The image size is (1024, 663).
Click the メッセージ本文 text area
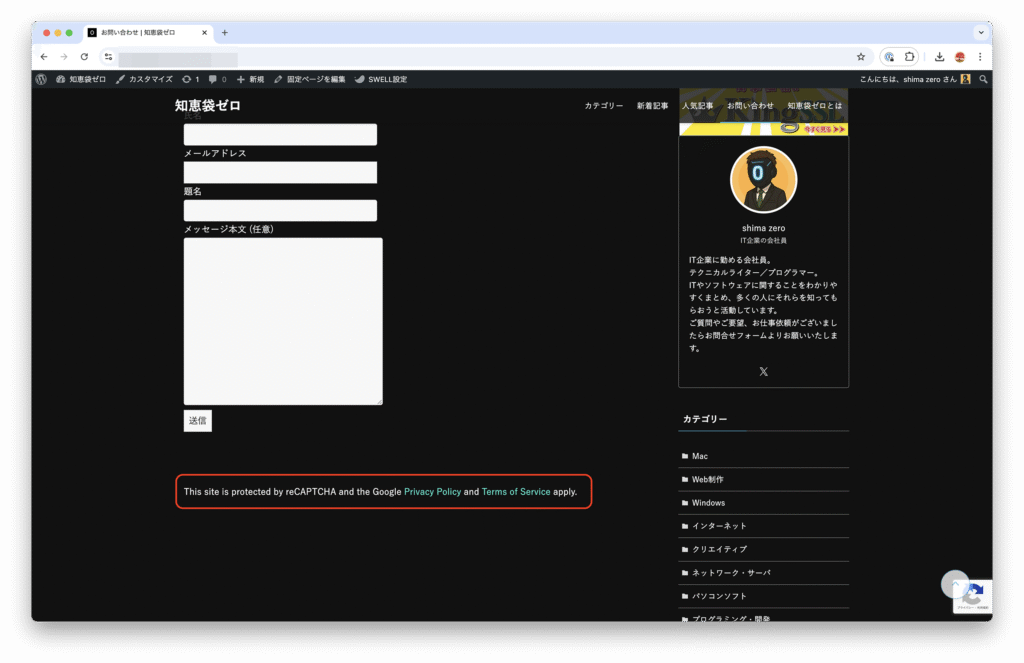click(x=283, y=321)
